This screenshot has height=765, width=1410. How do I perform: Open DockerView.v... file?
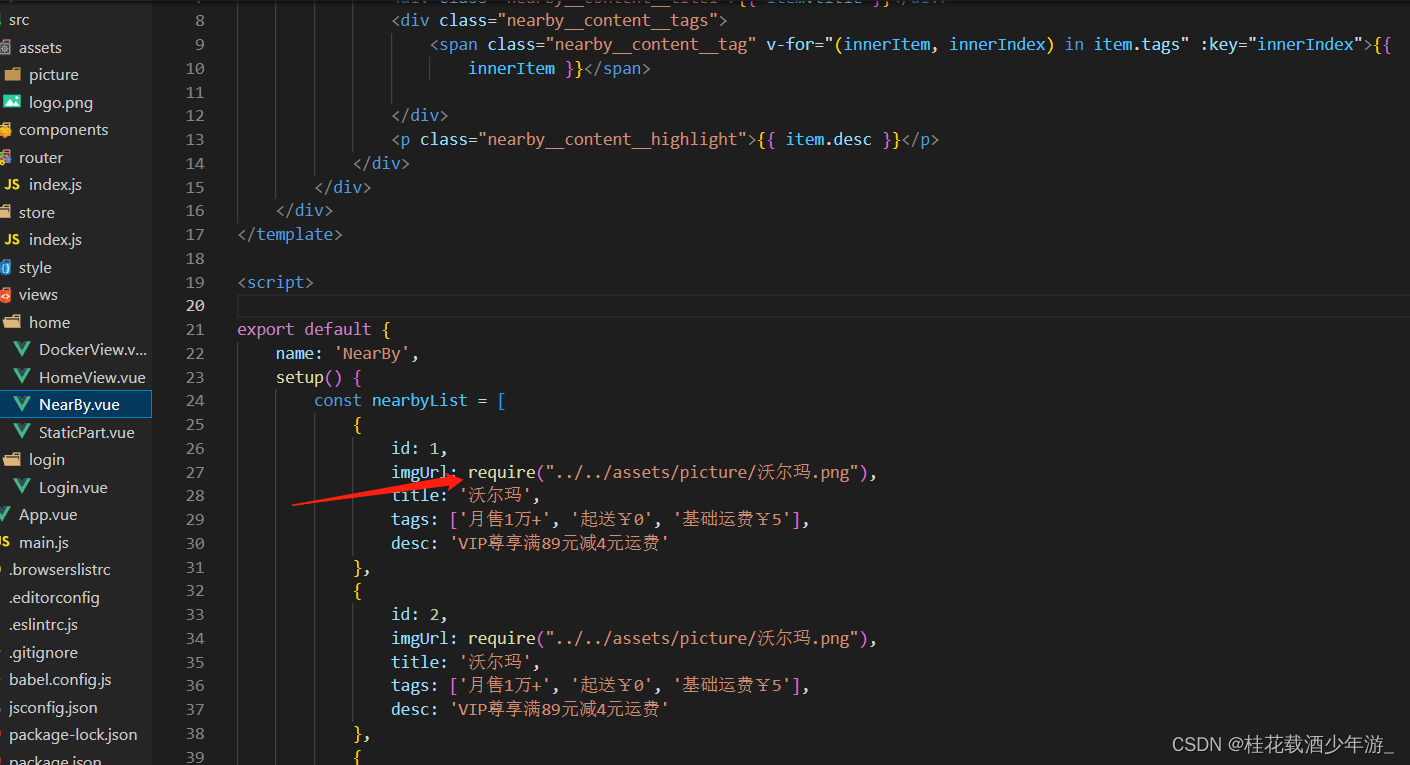[93, 350]
